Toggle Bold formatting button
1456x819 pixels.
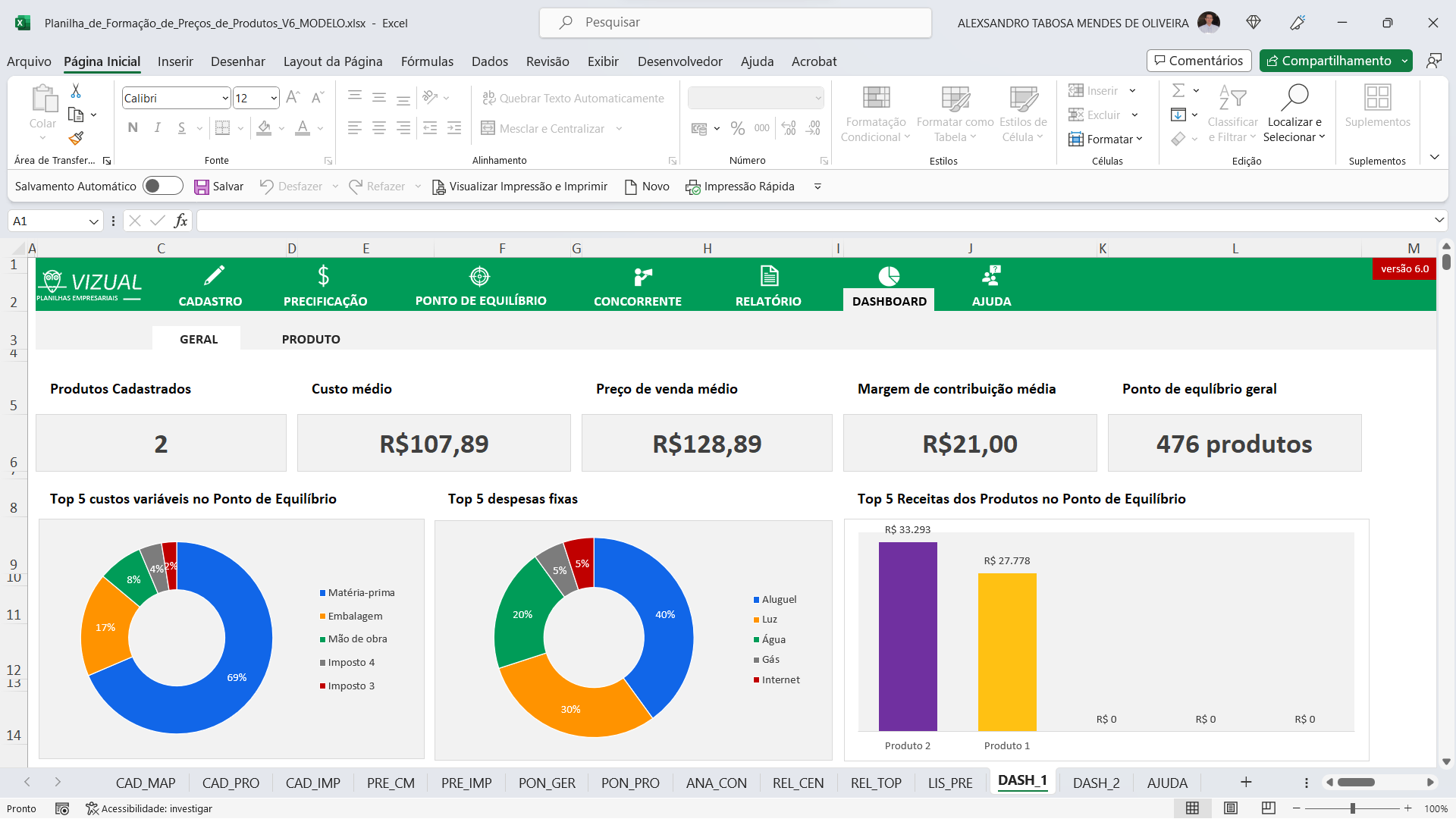pos(133,127)
